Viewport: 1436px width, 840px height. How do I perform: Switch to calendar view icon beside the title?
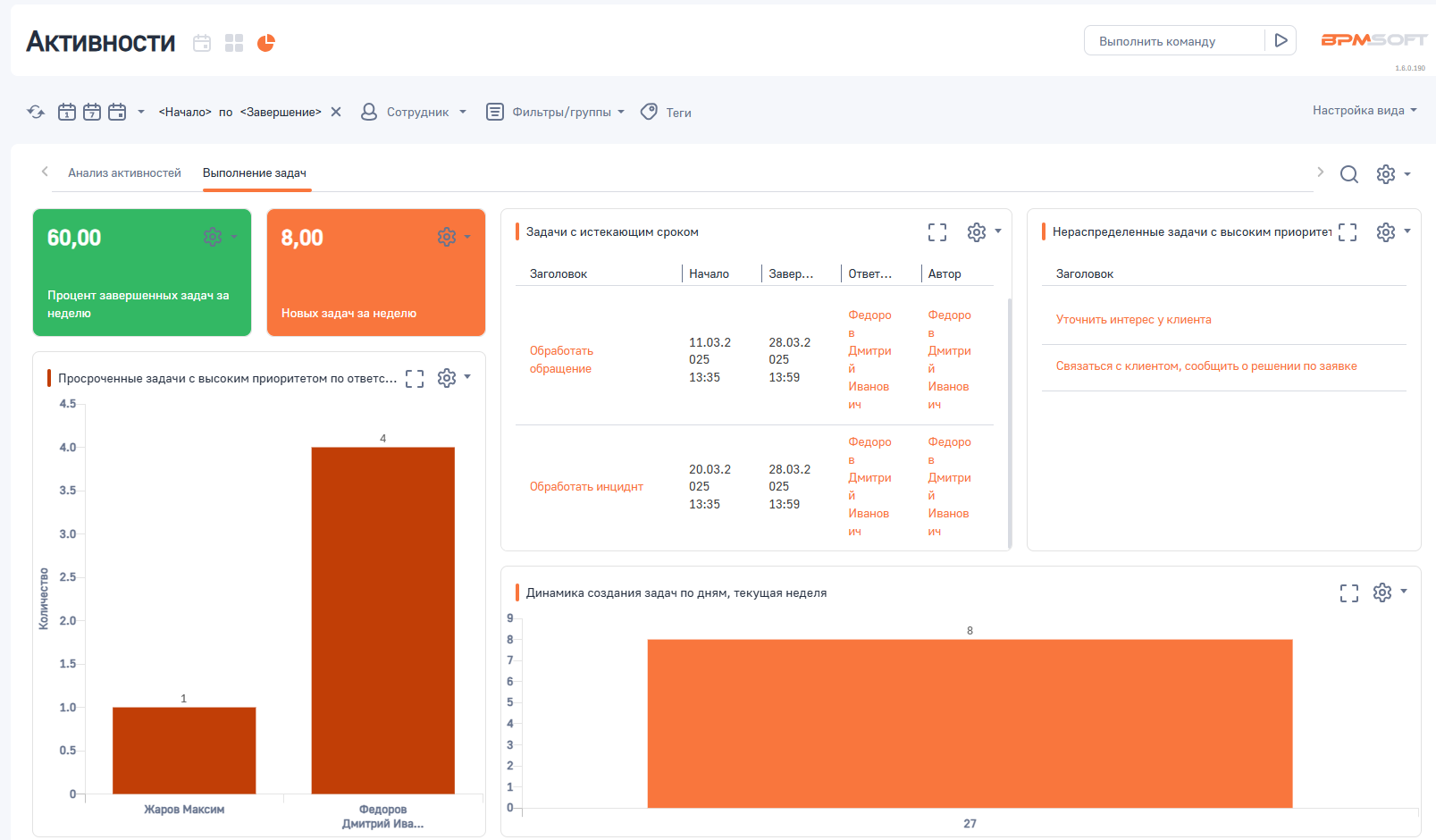pos(202,43)
